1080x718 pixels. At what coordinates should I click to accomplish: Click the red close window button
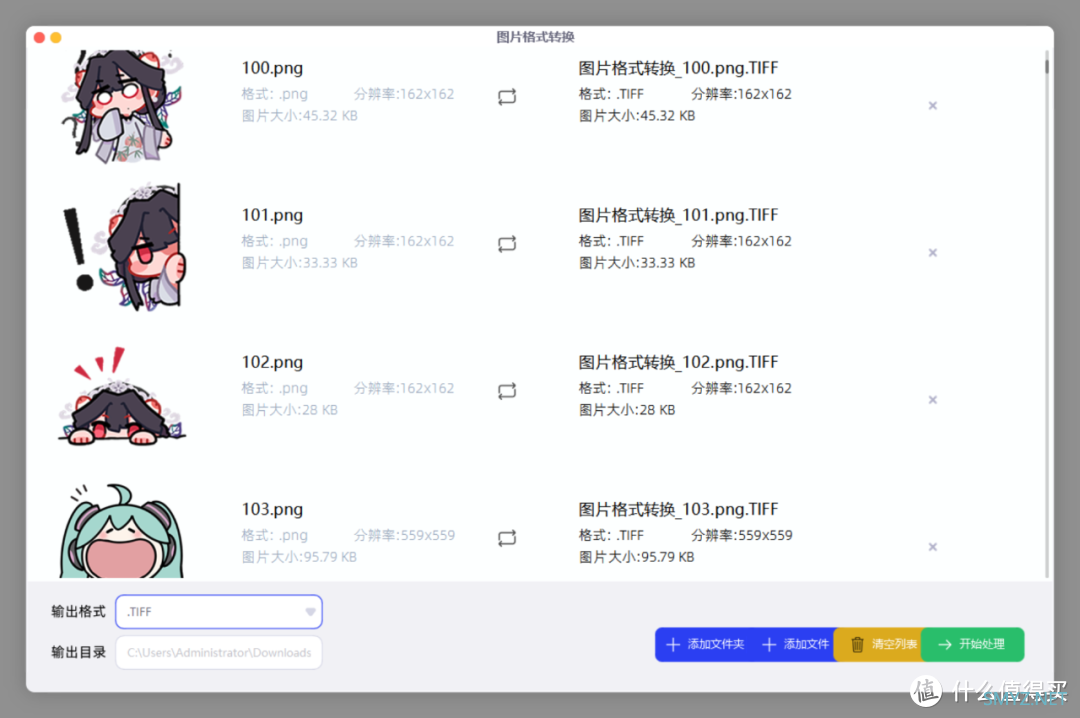39,37
